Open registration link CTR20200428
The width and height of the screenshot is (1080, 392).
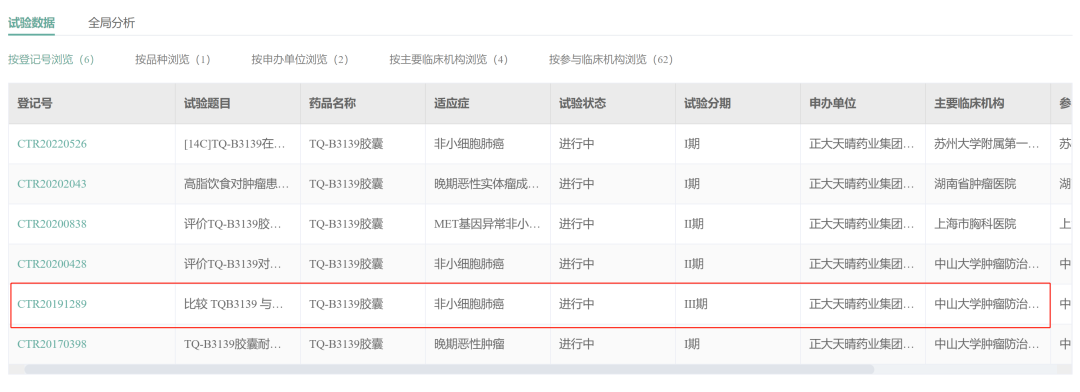pos(52,264)
